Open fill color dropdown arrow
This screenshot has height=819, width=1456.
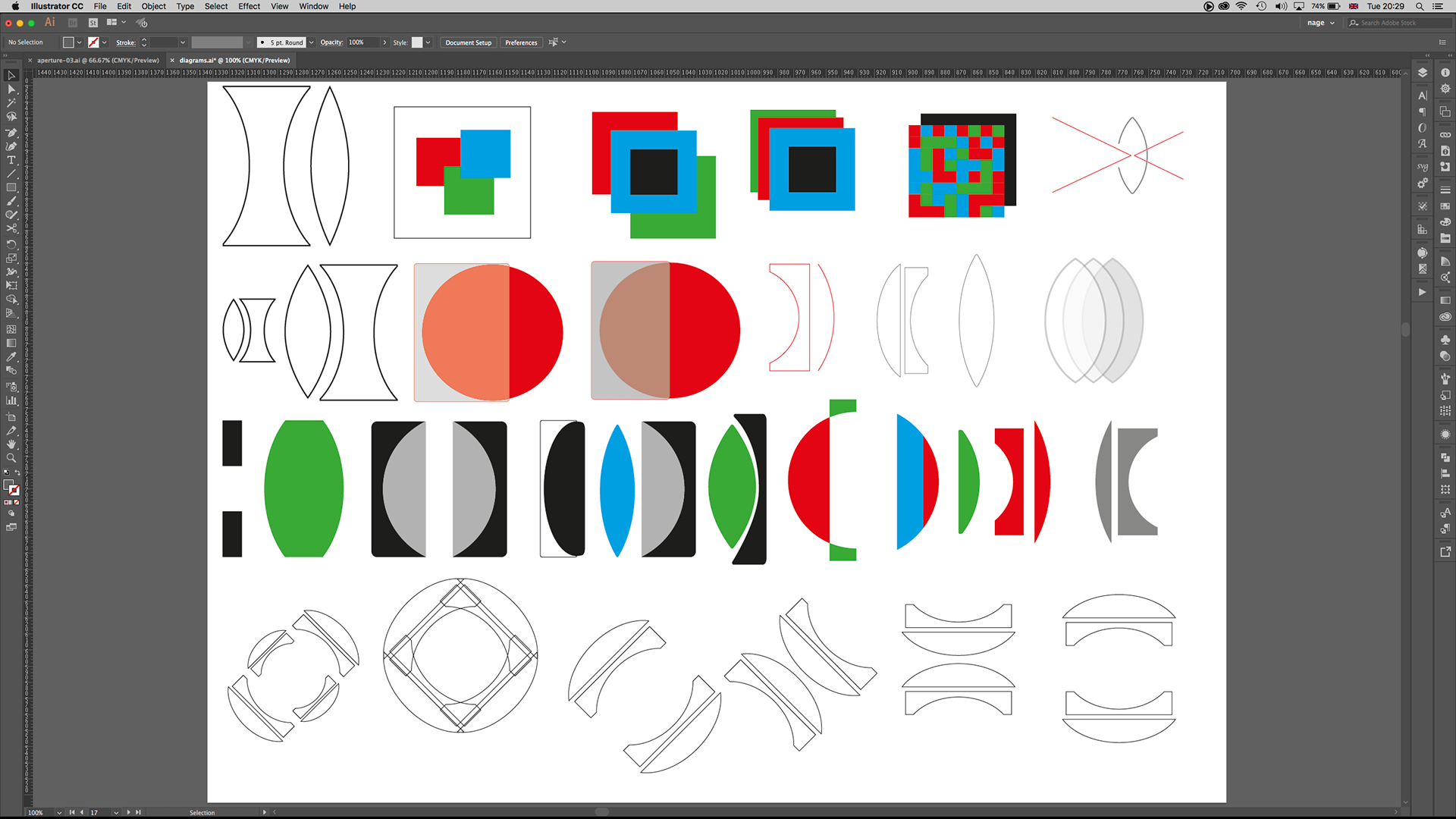(x=79, y=42)
